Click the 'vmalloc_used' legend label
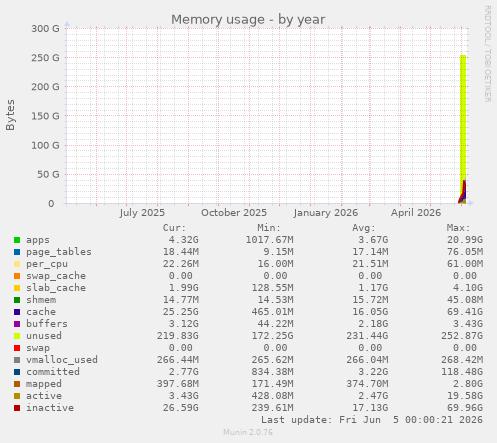Viewport: 497px width, 443px height. [x=62, y=360]
